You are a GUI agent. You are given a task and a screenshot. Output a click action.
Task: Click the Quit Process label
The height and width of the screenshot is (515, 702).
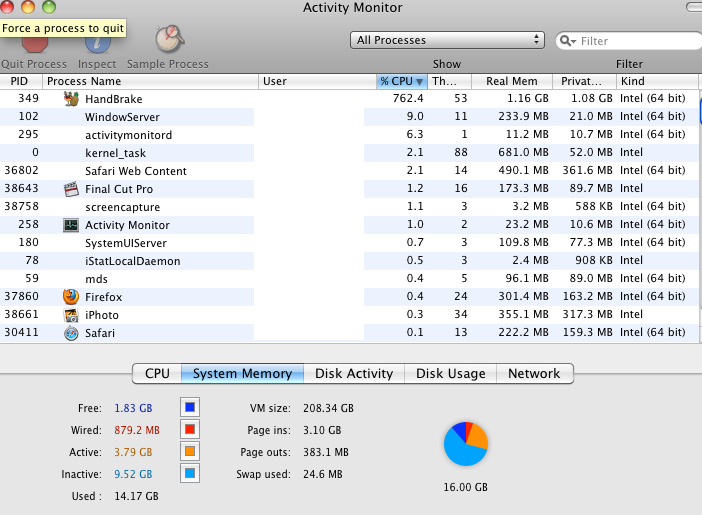point(34,64)
